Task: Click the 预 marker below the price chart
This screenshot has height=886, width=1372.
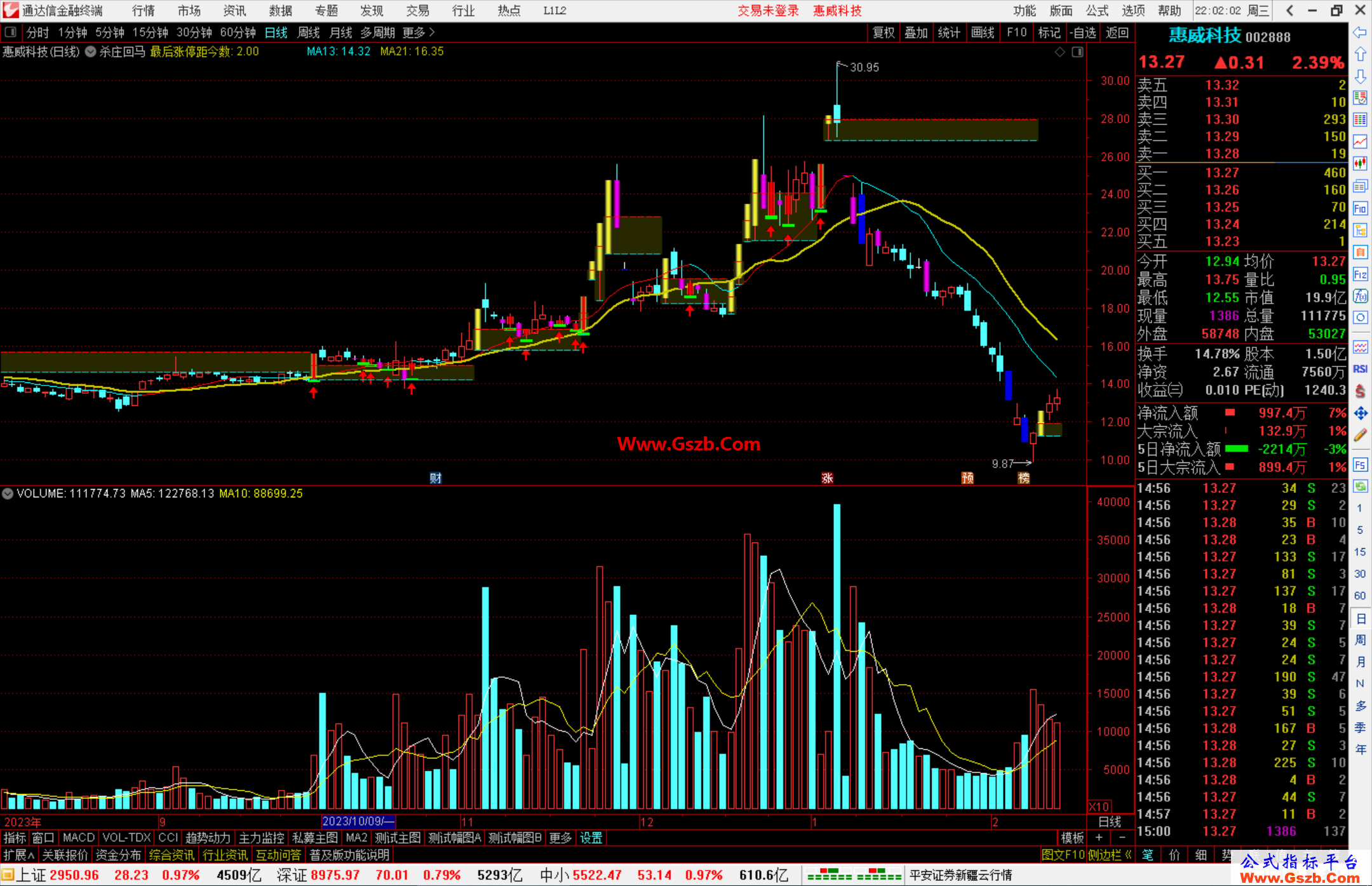Action: tap(967, 478)
